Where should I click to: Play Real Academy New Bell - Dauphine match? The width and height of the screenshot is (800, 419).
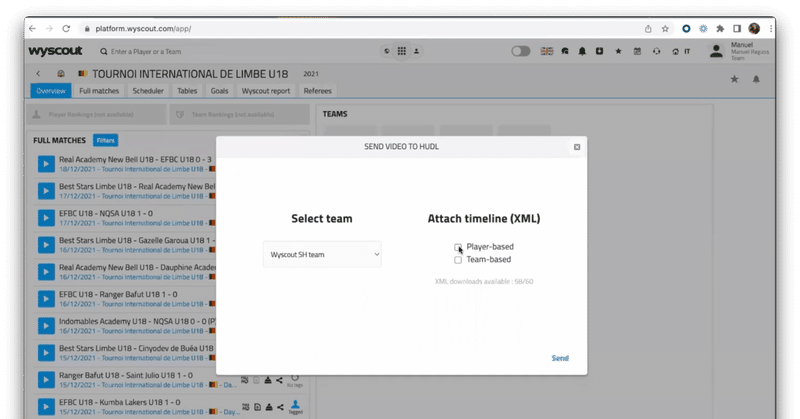(46, 272)
